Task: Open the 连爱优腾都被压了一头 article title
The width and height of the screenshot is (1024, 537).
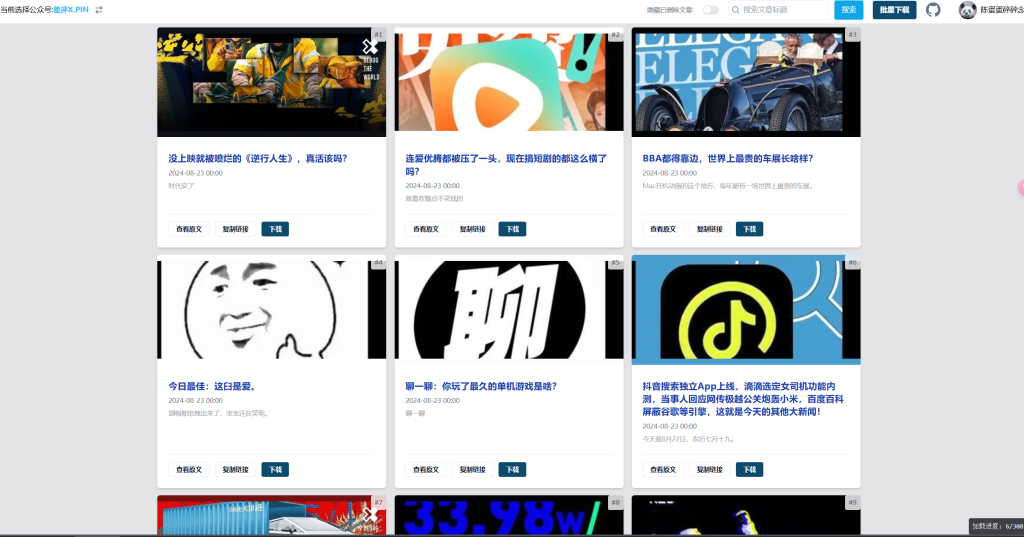Action: point(506,165)
